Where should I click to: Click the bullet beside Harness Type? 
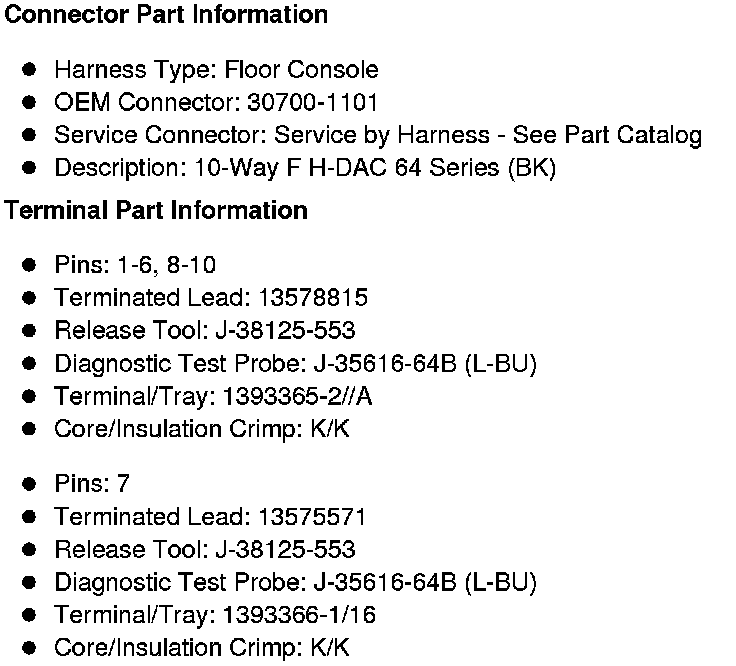coord(30,70)
